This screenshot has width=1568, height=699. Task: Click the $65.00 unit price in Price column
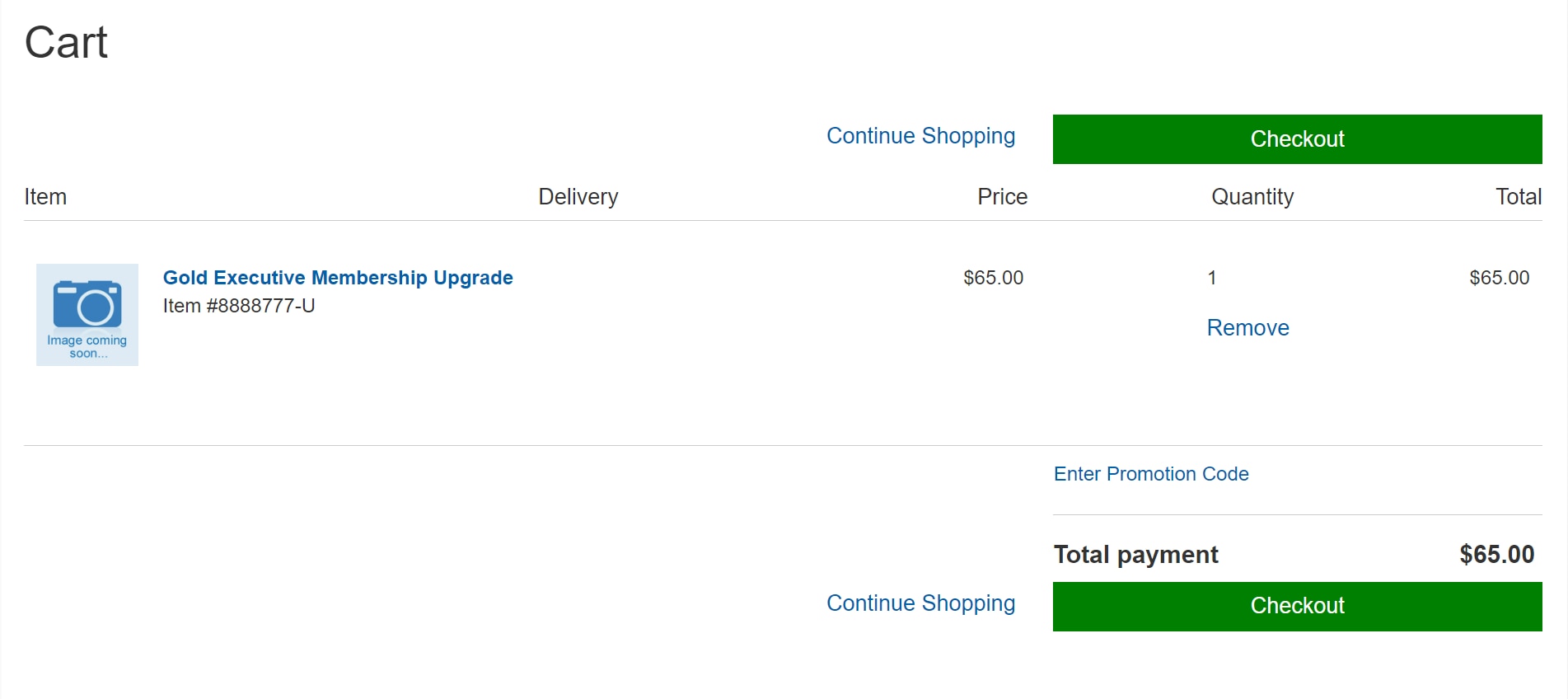993,278
